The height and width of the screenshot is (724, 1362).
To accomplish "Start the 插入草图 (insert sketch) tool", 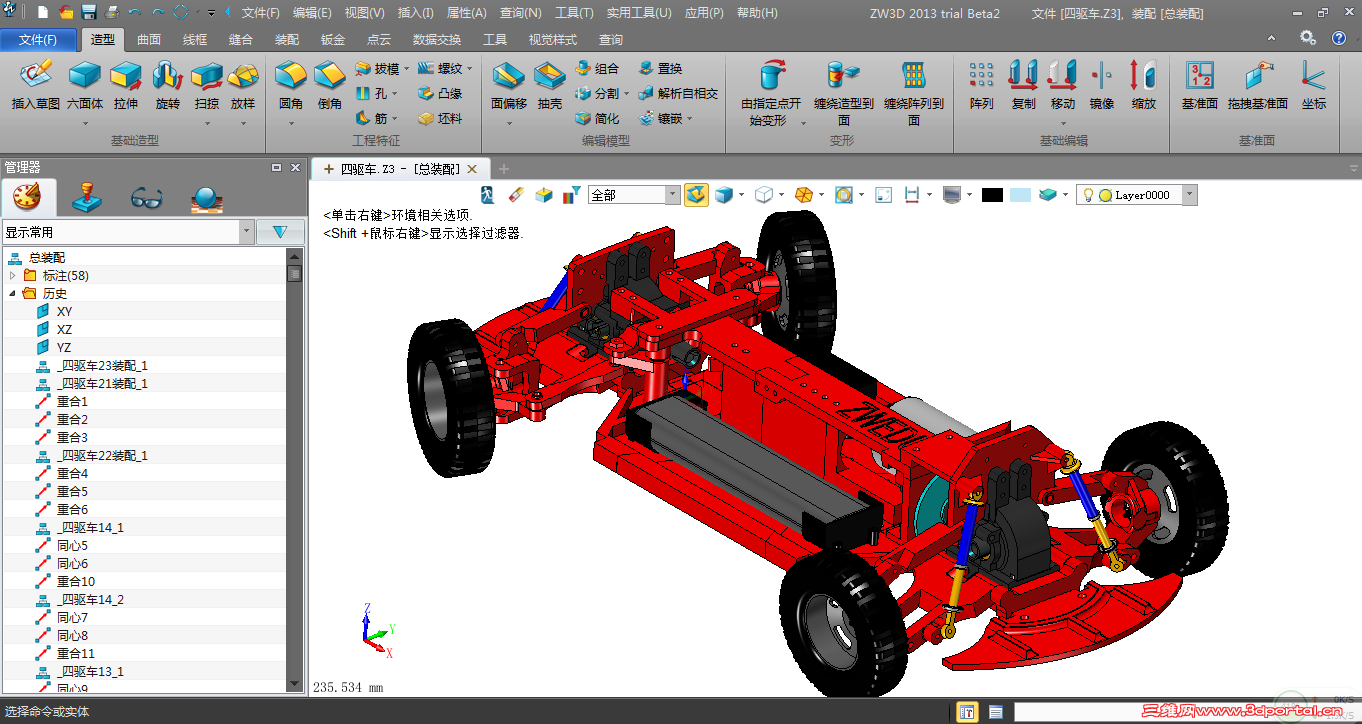I will pos(36,85).
